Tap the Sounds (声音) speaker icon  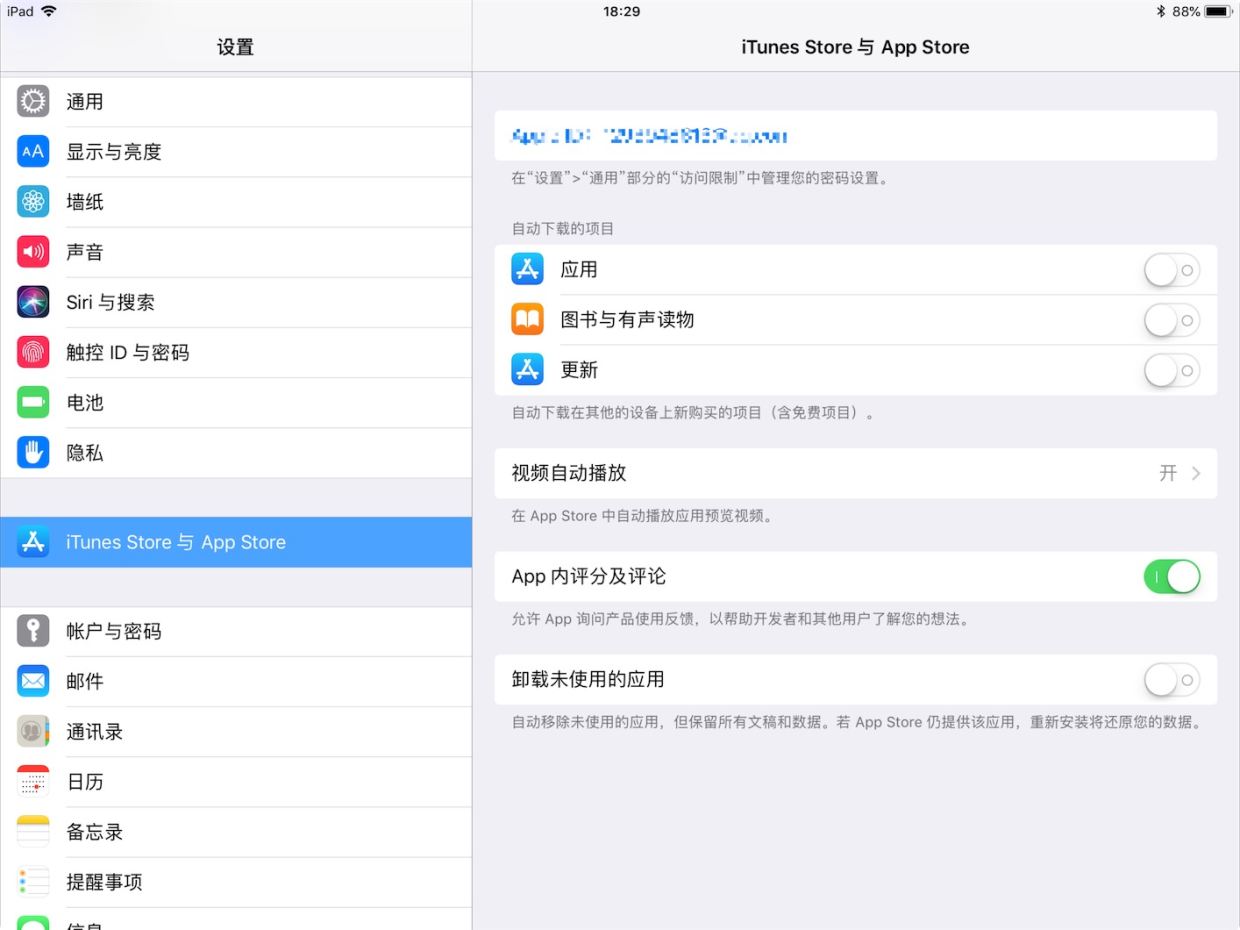33,252
